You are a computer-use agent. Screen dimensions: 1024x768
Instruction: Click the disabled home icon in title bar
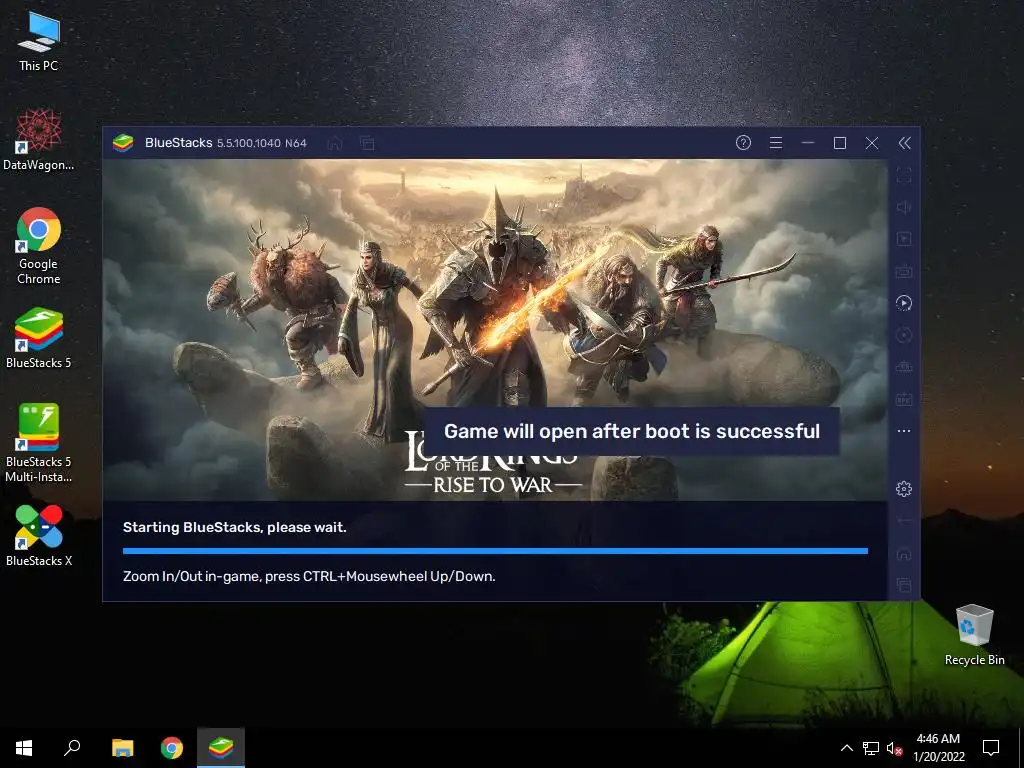(335, 143)
